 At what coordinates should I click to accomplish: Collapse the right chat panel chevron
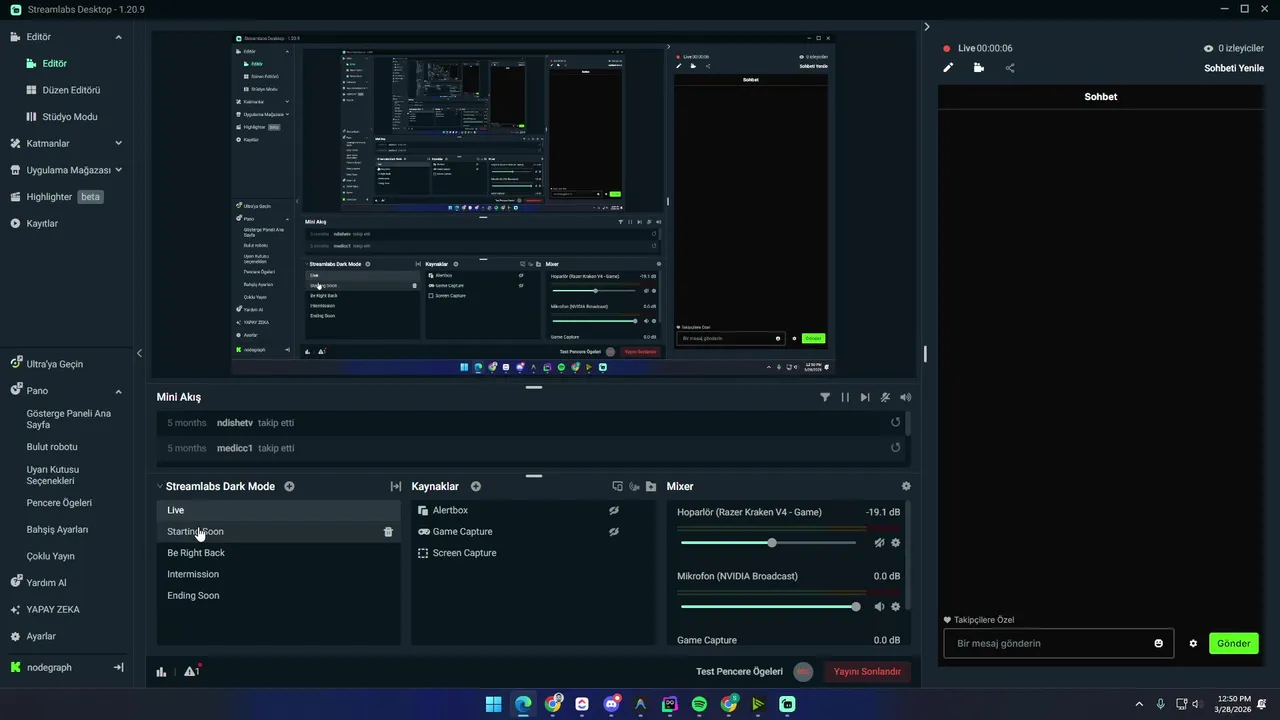927,27
